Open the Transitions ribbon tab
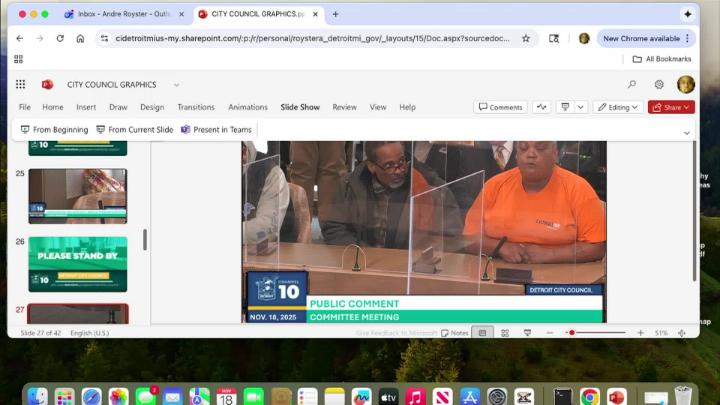The image size is (720, 405). coord(196,107)
